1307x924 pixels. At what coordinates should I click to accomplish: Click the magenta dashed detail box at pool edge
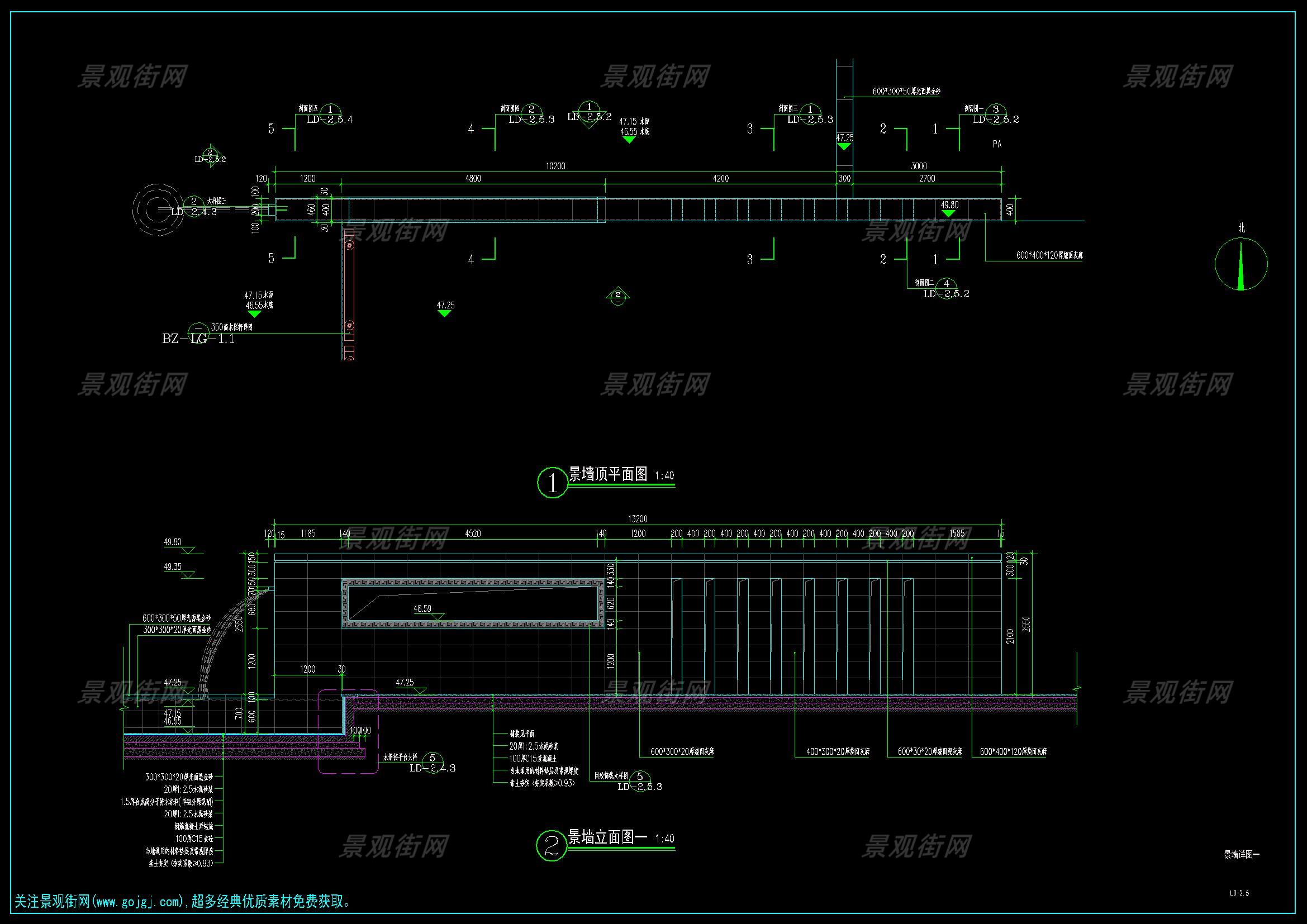tap(347, 731)
